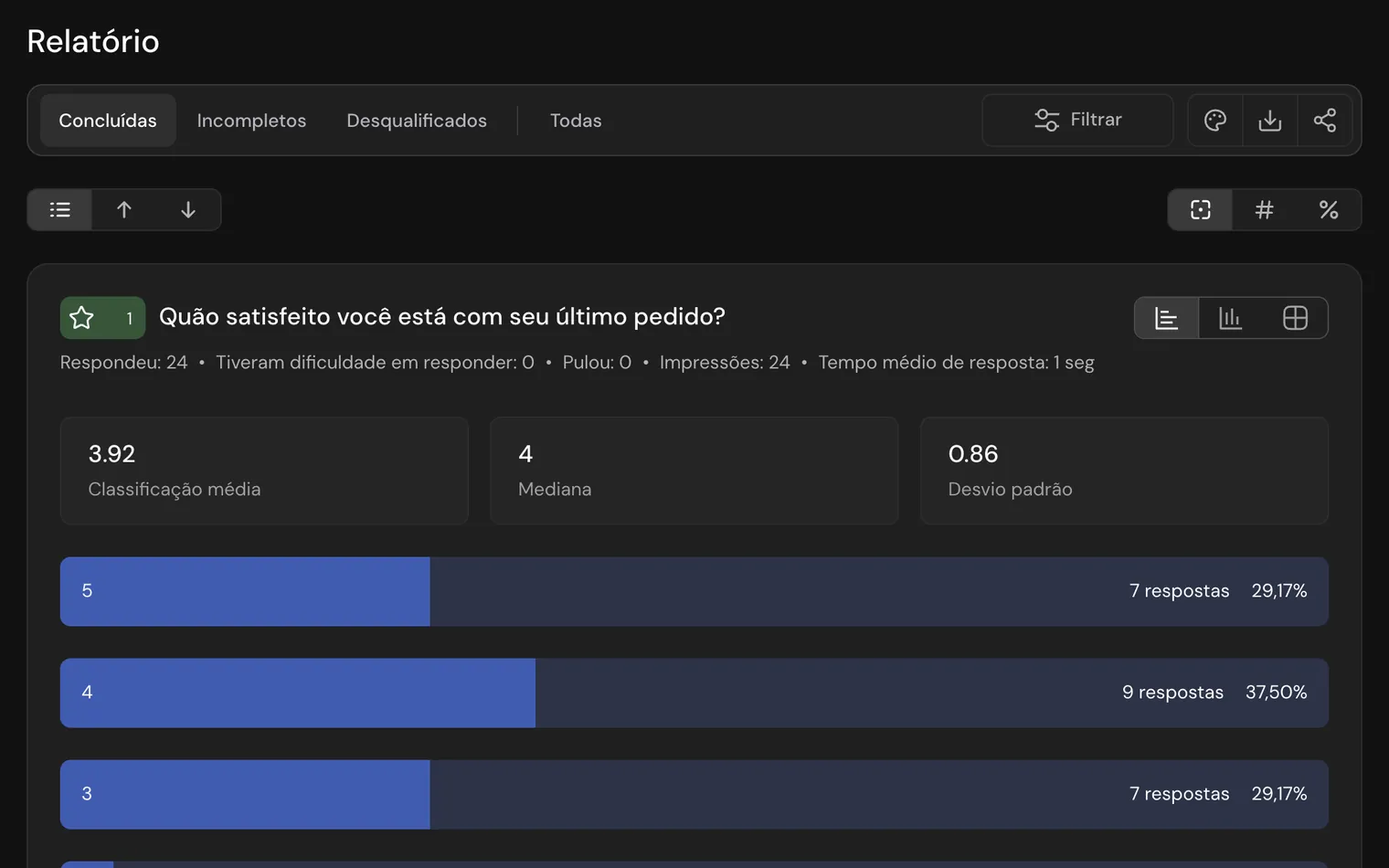Click the bar for rating 4
Image resolution: width=1389 pixels, height=868 pixels.
(x=694, y=693)
